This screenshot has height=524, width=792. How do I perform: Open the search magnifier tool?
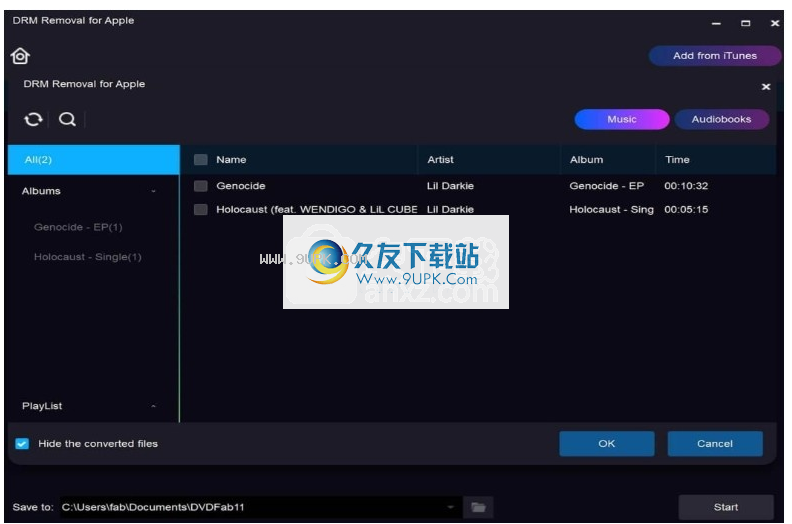click(x=67, y=119)
